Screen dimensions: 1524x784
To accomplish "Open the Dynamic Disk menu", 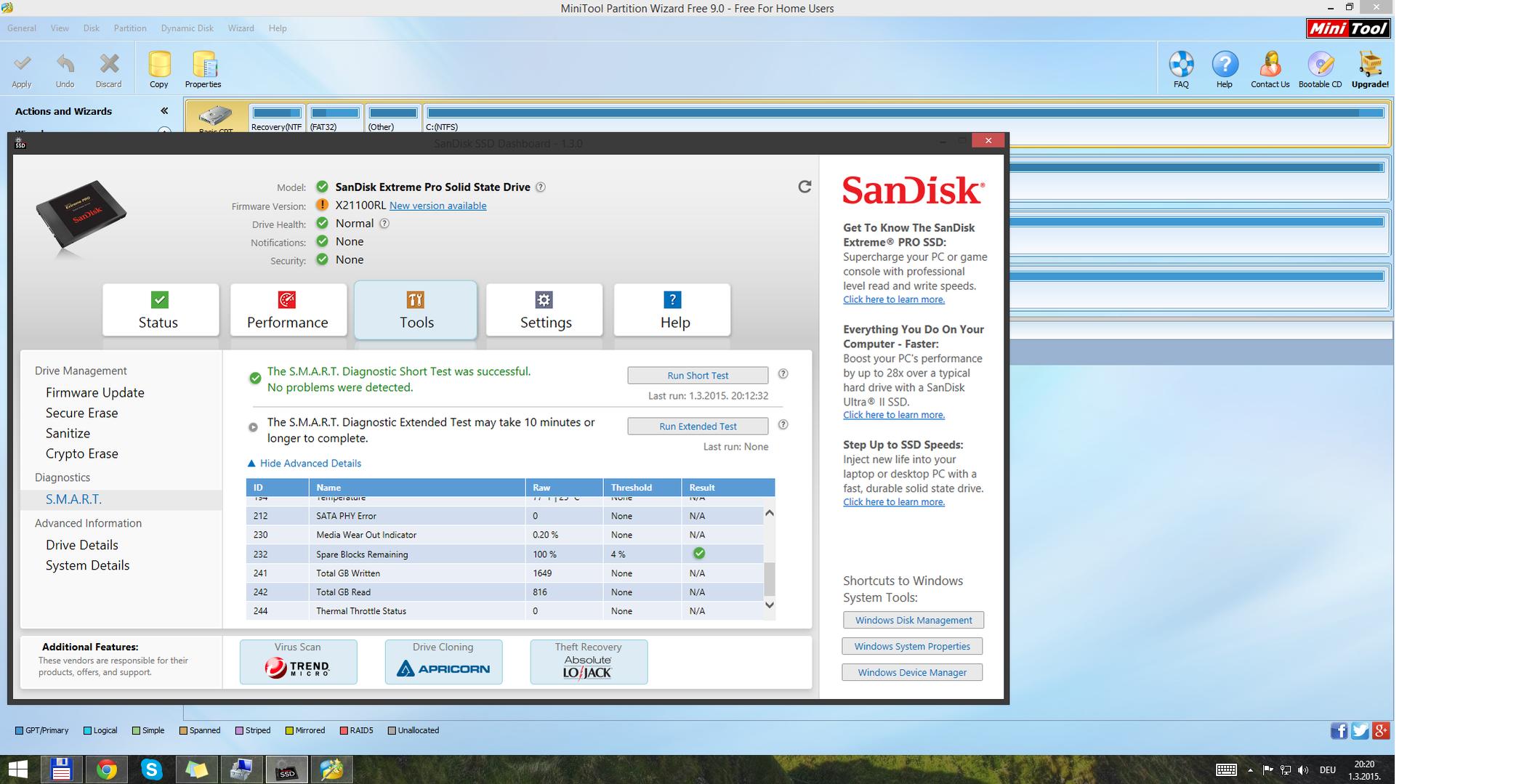I will coord(188,28).
